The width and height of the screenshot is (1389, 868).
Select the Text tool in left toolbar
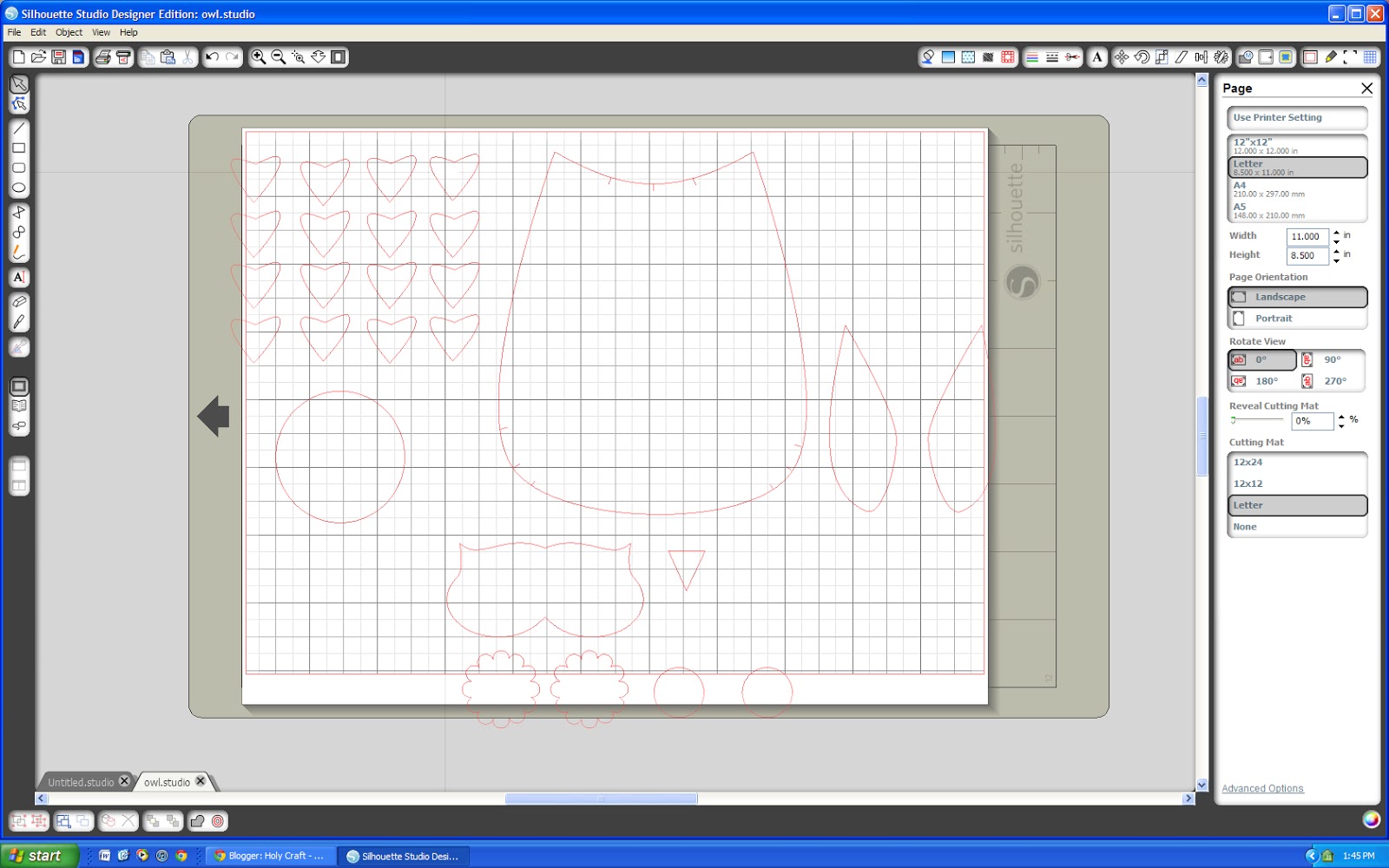(18, 278)
